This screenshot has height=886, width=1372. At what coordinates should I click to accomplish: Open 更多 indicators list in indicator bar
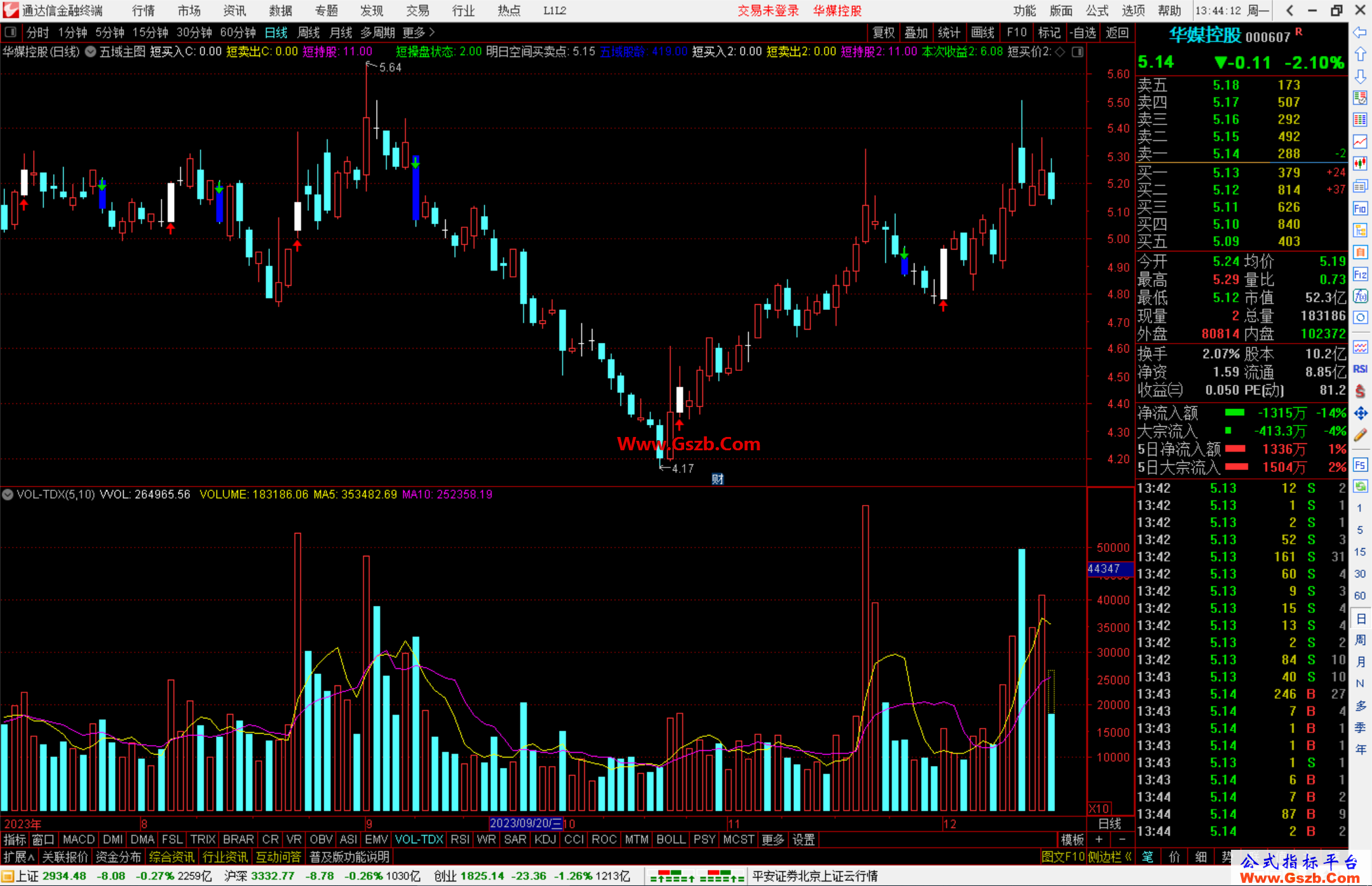(x=773, y=840)
